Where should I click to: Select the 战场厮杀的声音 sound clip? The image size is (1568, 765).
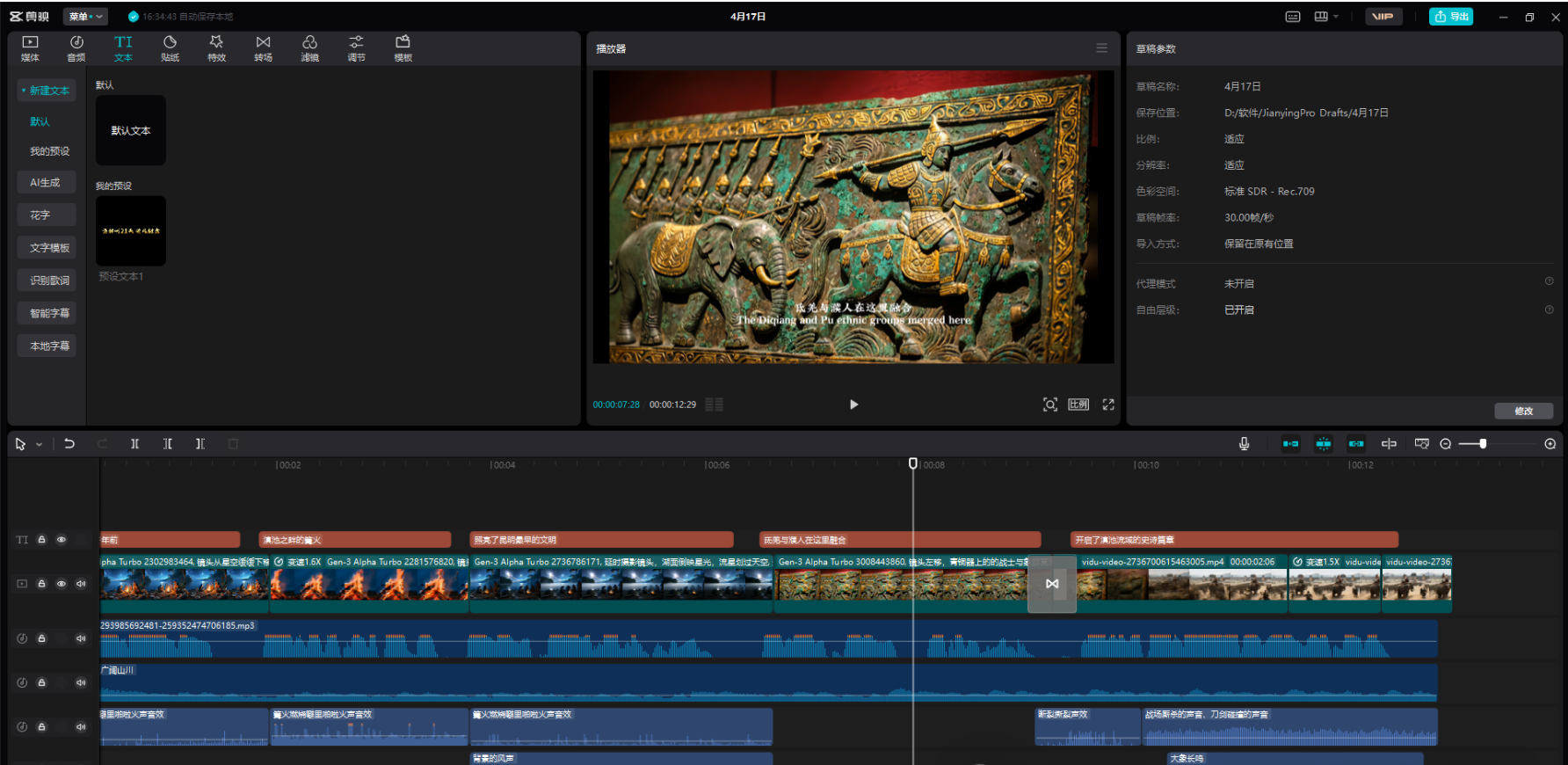[1290, 727]
